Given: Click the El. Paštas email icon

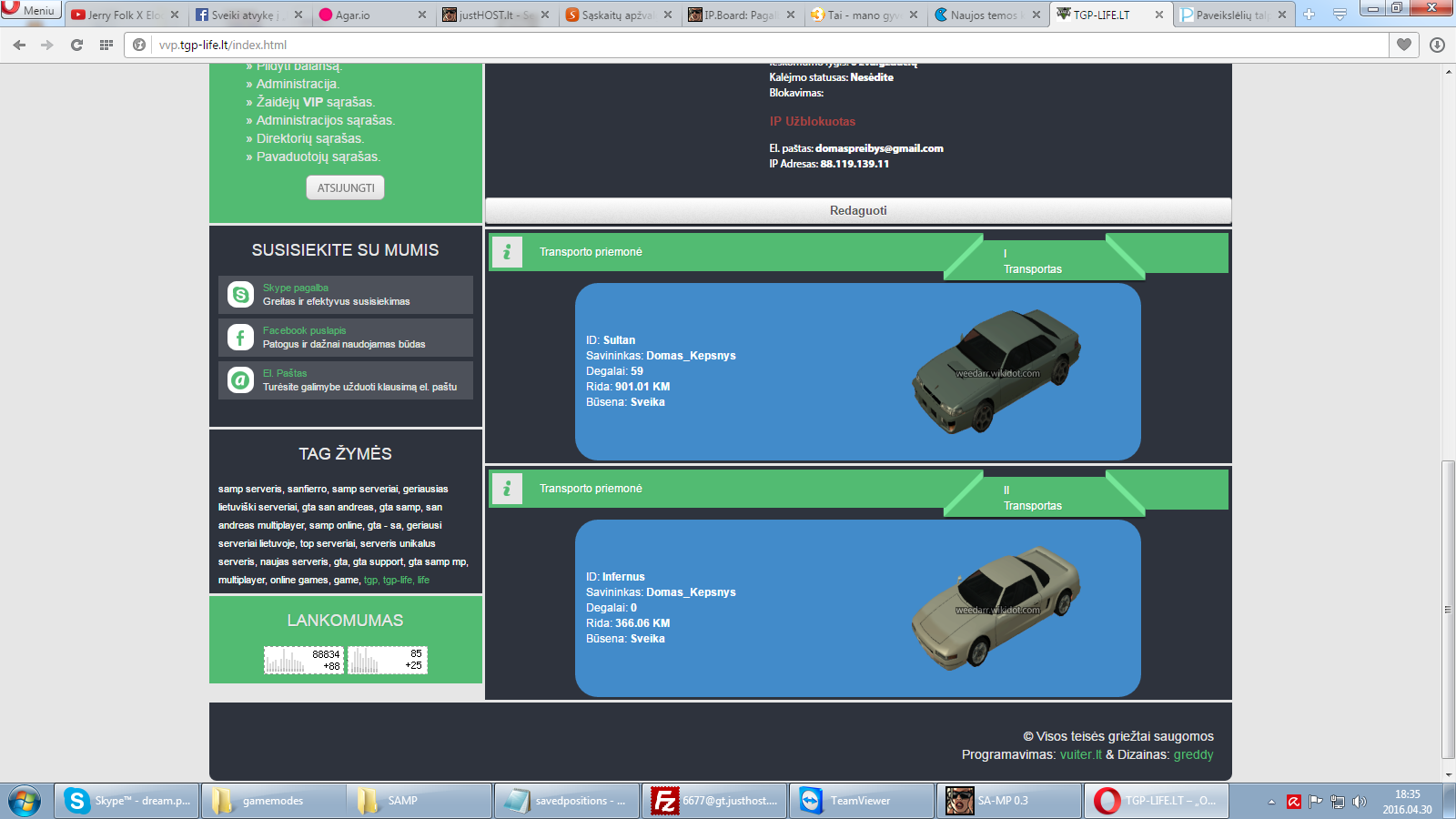Looking at the screenshot, I should pyautogui.click(x=240, y=380).
